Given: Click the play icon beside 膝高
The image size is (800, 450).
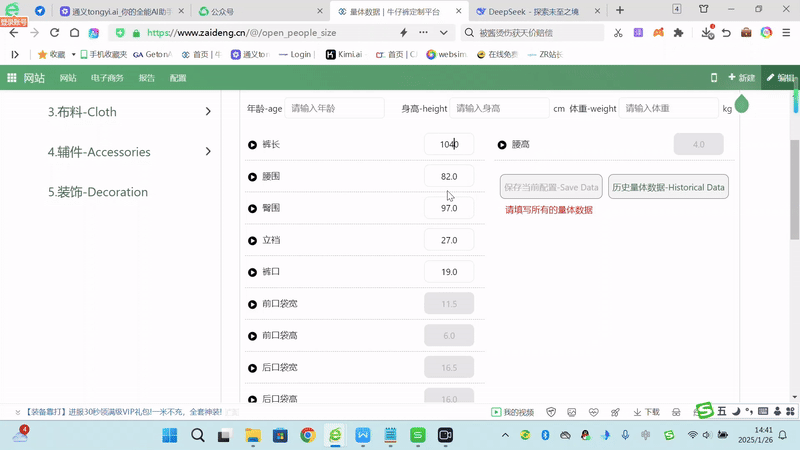Looking at the screenshot, I should [502, 145].
